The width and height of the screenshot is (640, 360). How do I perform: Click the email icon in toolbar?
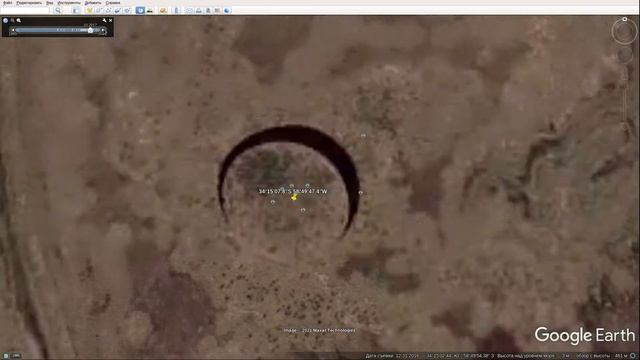point(189,10)
